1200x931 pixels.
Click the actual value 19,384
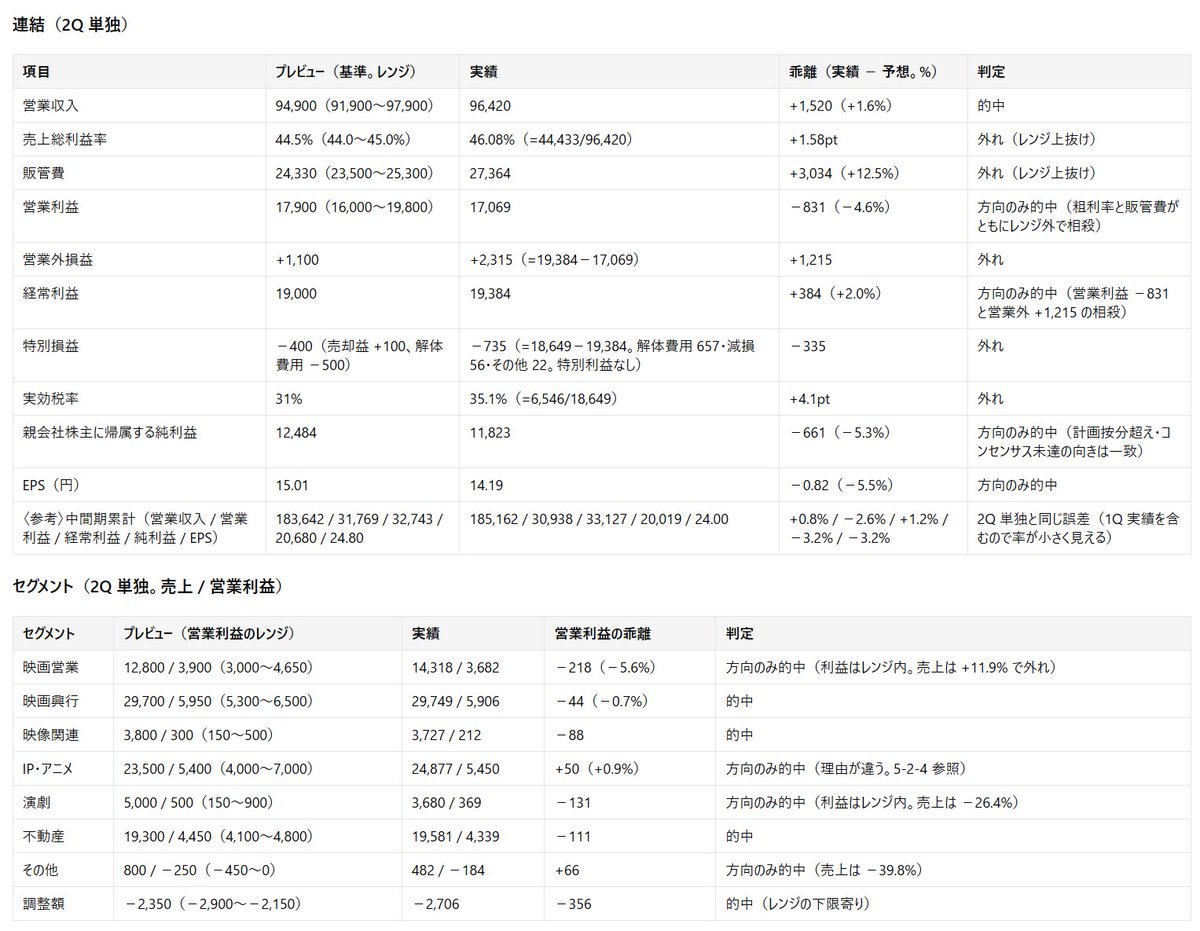[491, 293]
